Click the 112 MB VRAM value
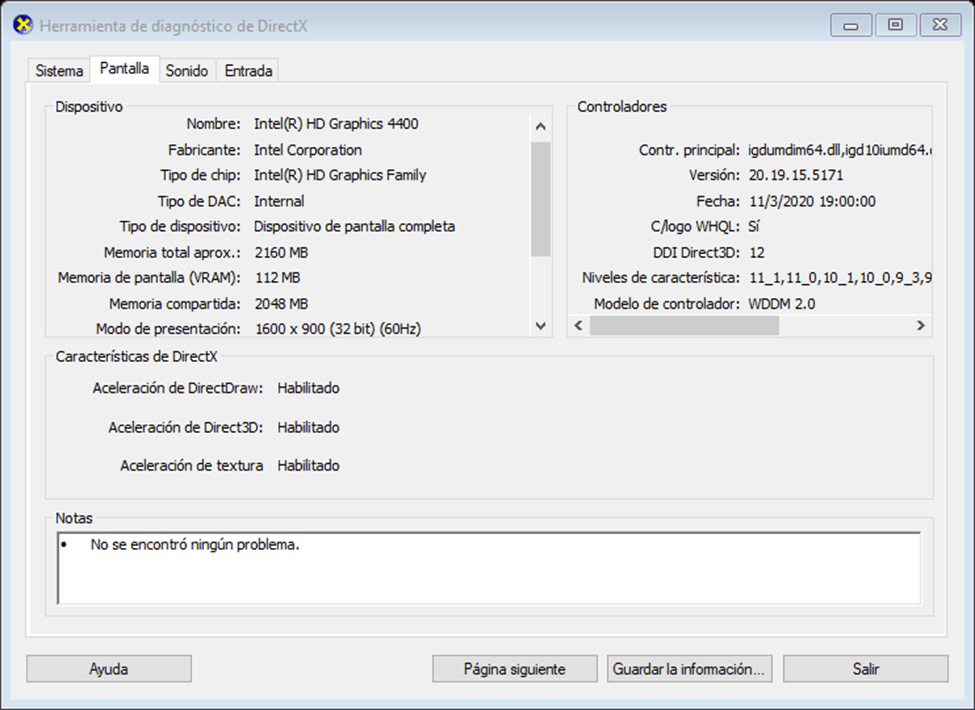 click(277, 277)
